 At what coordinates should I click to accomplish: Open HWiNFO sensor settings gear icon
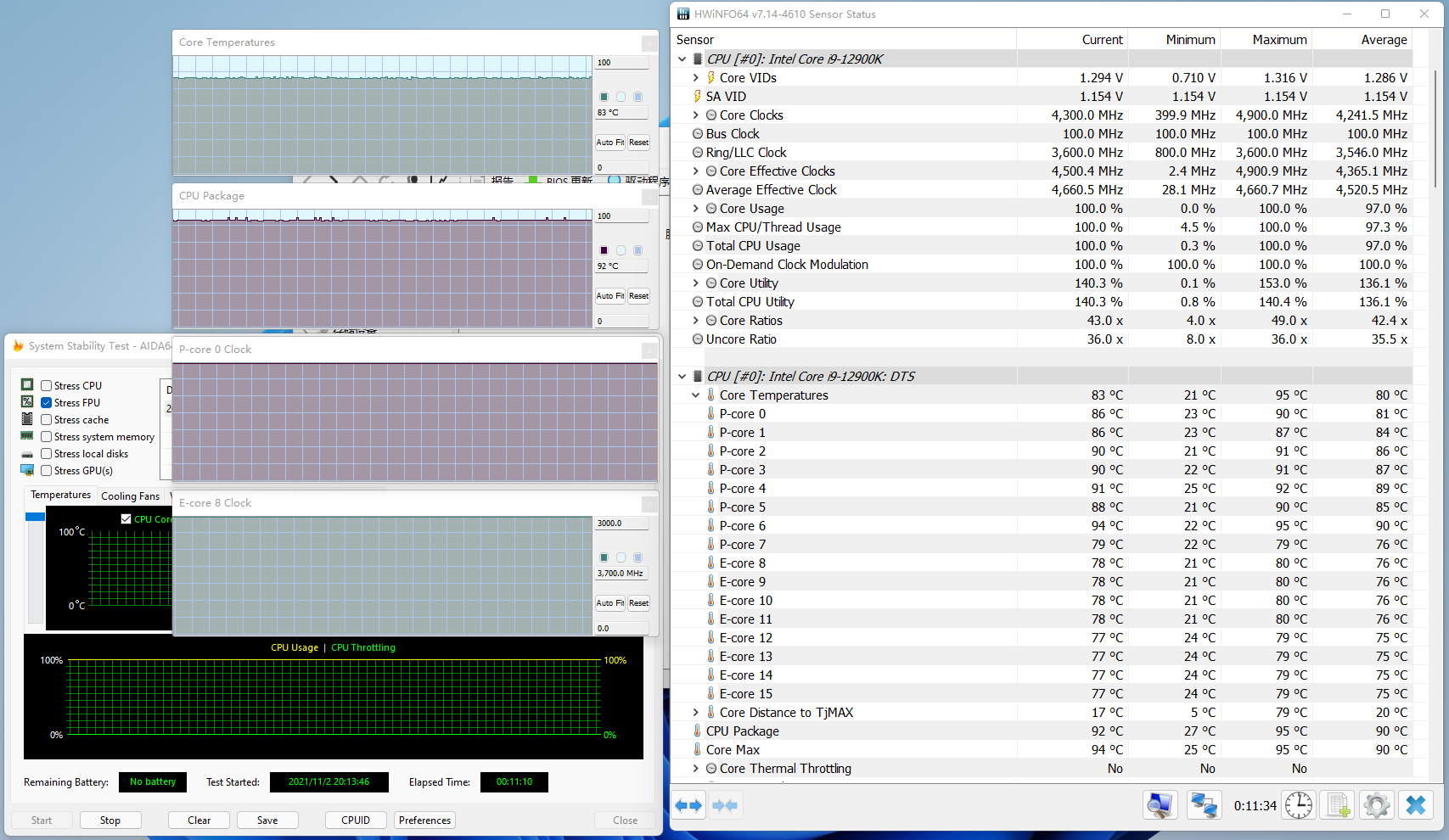pyautogui.click(x=1376, y=805)
